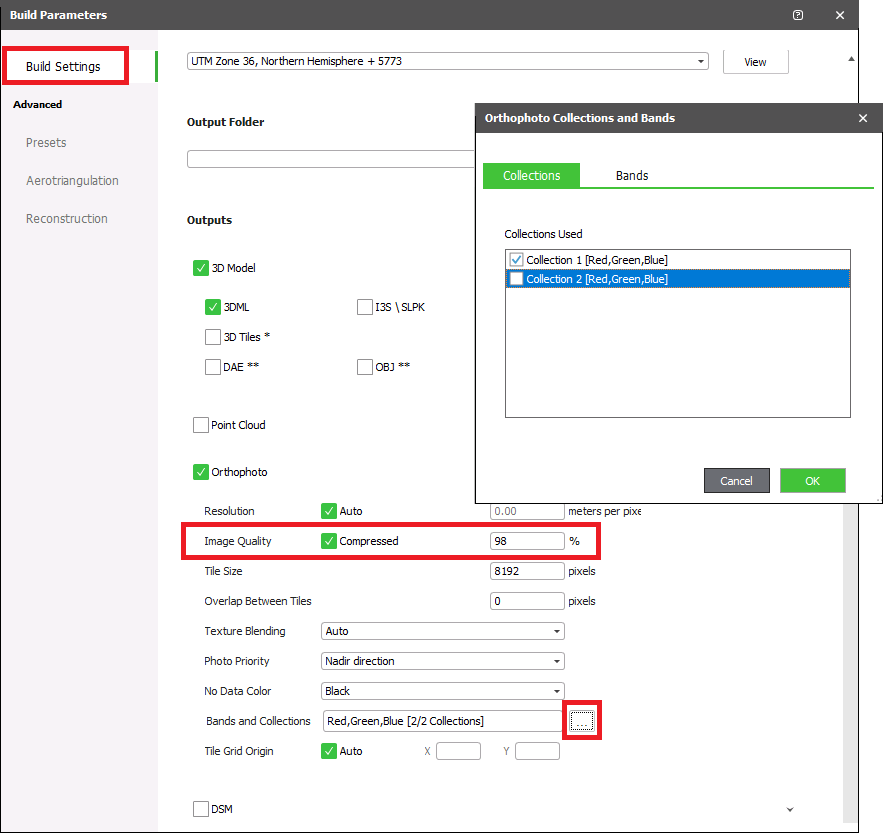Close the Orthophoto Collections and Bands dialog
Image resolution: width=892 pixels, height=833 pixels.
click(863, 118)
